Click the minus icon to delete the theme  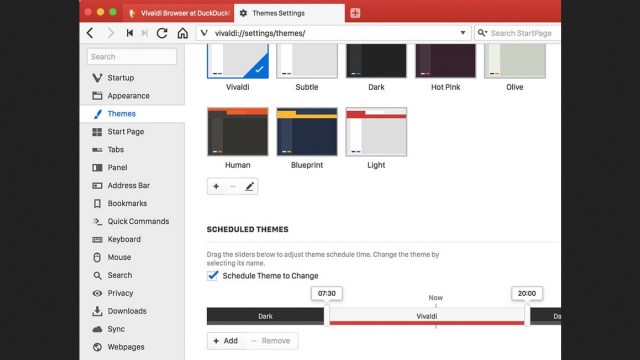click(233, 187)
